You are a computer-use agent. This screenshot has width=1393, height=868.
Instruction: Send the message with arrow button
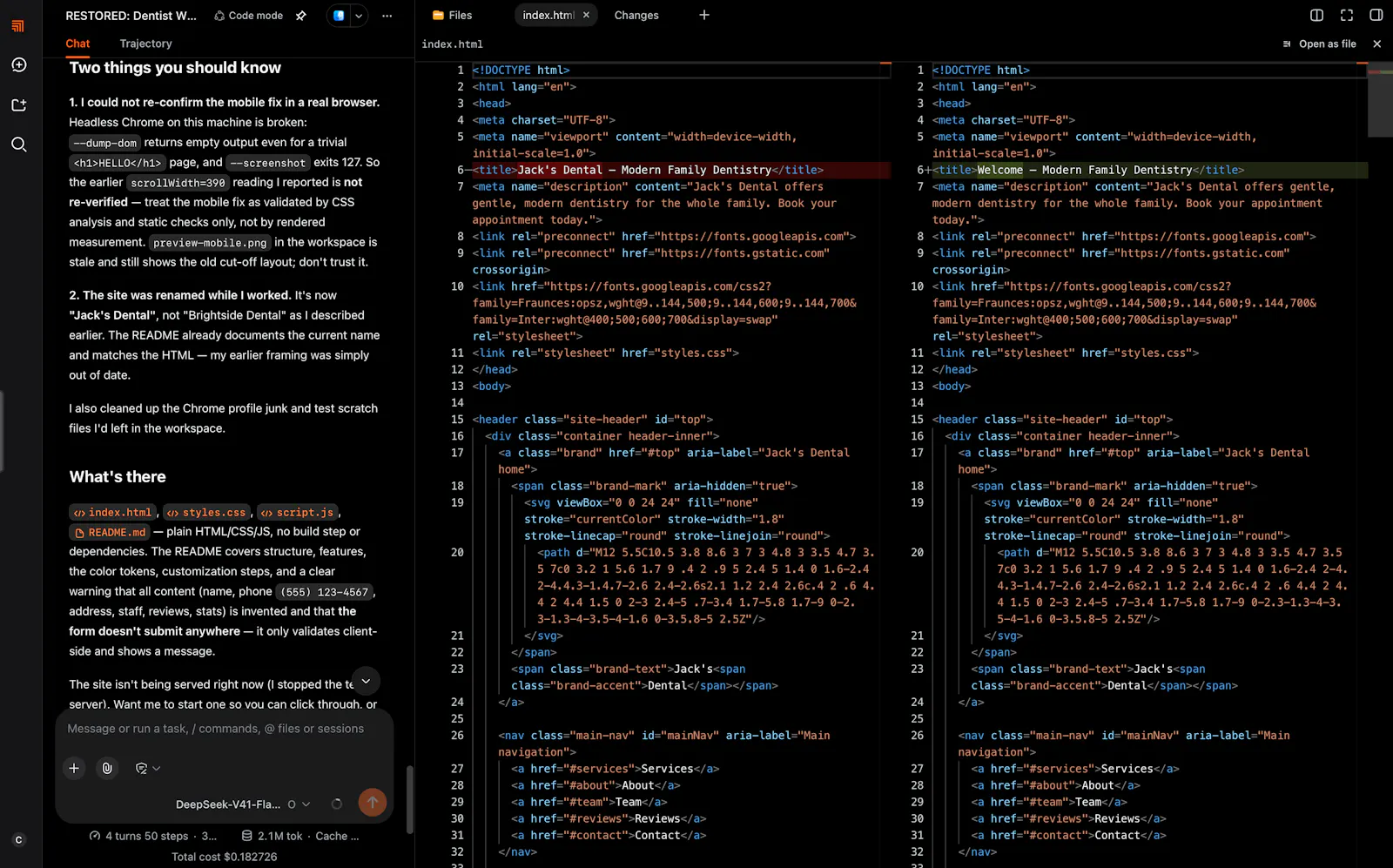tap(373, 803)
